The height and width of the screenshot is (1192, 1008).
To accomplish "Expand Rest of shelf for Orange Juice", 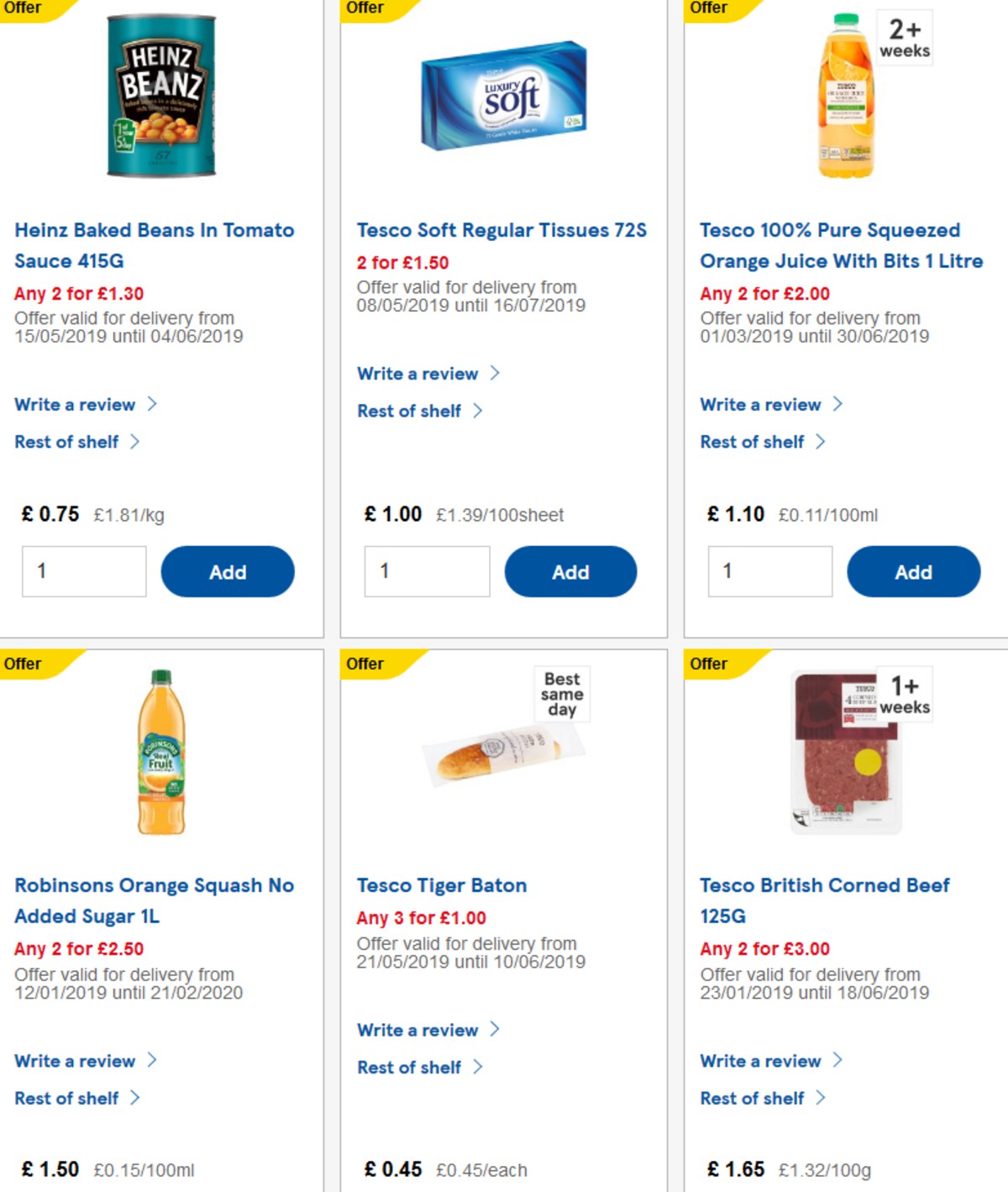I will 753,441.
